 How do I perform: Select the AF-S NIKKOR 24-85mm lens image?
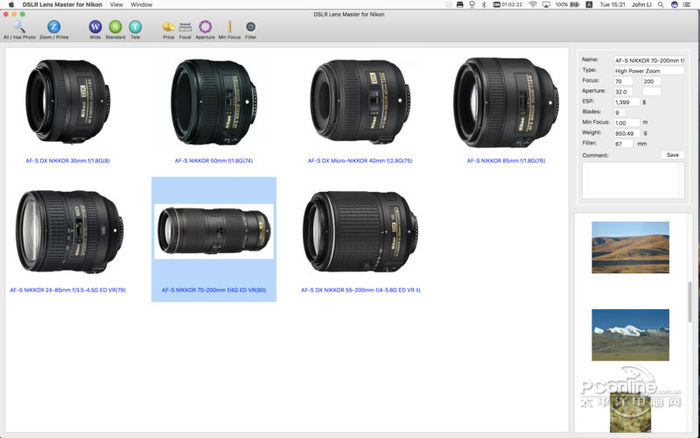pyautogui.click(x=70, y=232)
